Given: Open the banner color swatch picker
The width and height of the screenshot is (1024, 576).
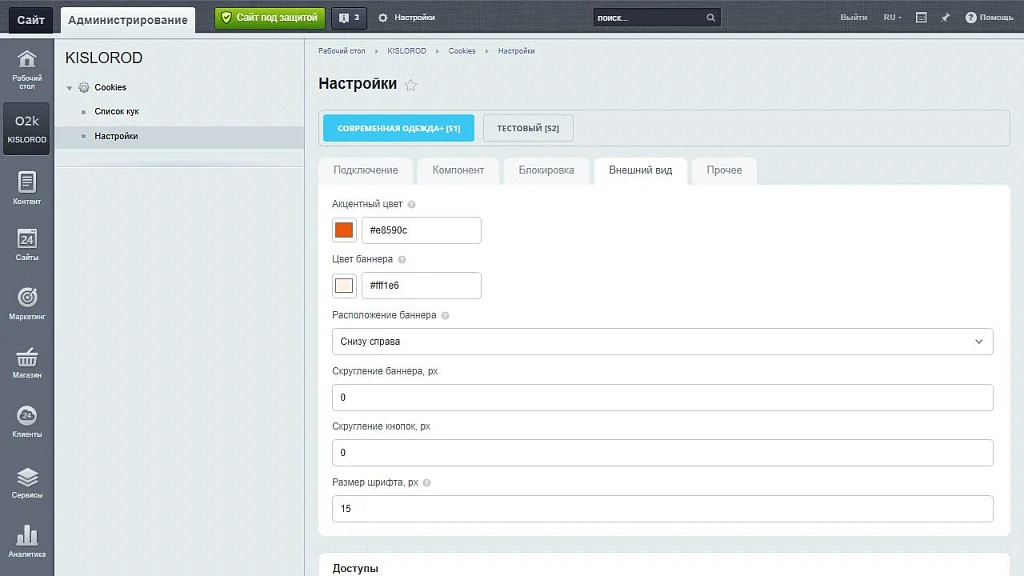Looking at the screenshot, I should click(x=344, y=285).
